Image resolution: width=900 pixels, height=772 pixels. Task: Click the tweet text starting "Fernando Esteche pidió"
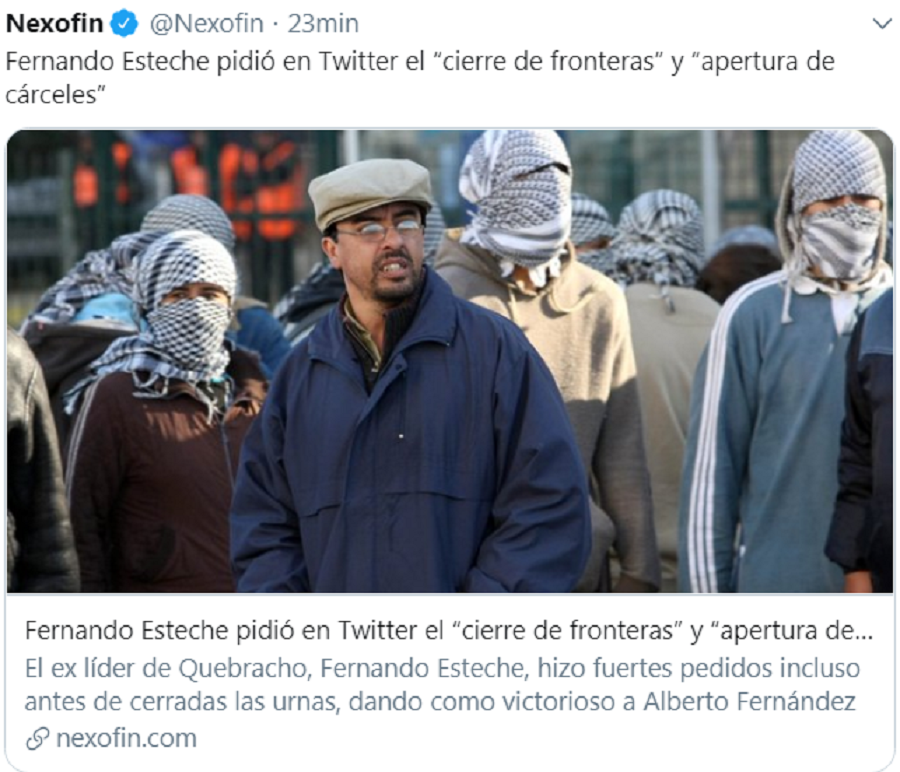(x=420, y=77)
